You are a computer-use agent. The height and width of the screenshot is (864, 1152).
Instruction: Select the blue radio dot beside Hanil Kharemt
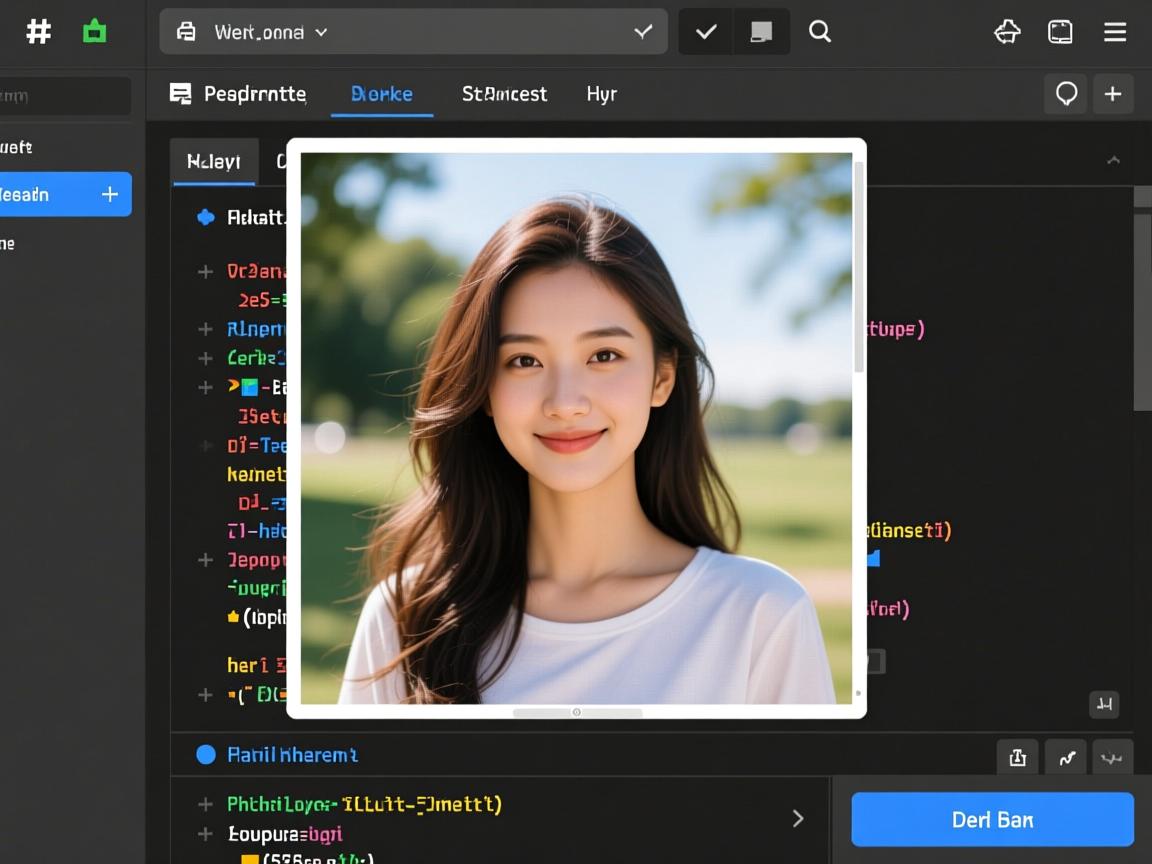tap(206, 755)
